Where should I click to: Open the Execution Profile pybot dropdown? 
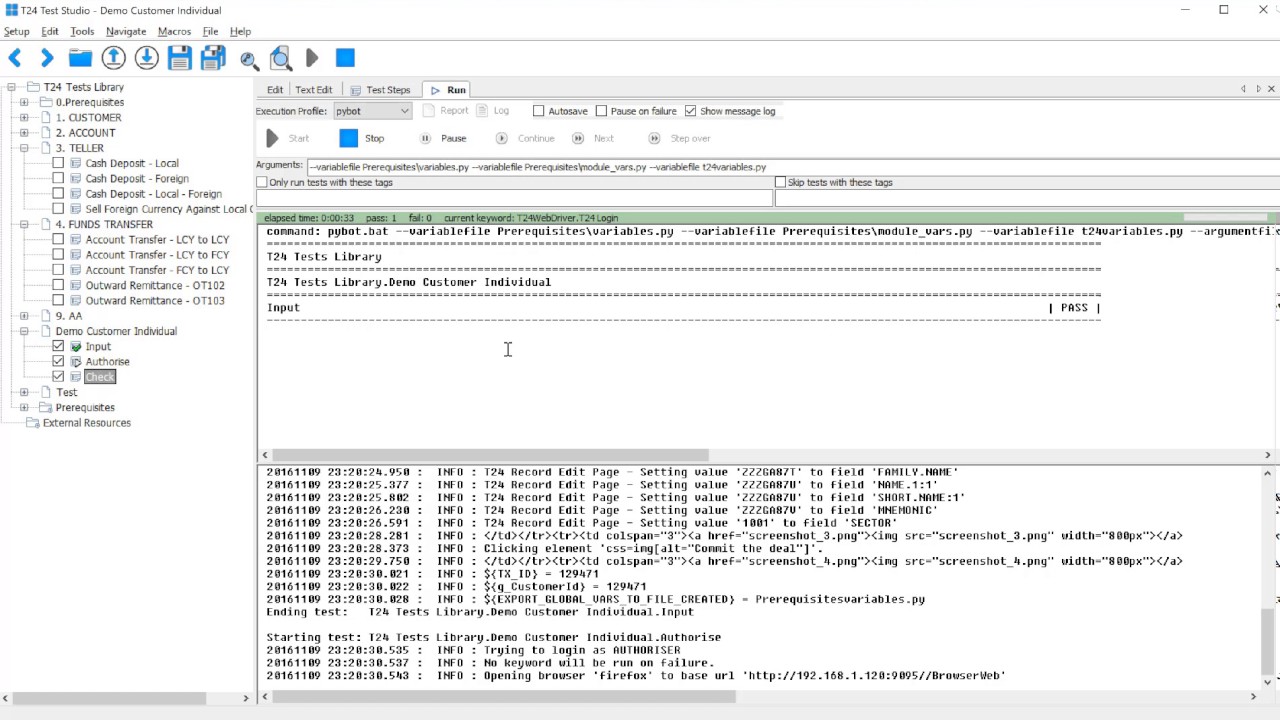tap(372, 111)
